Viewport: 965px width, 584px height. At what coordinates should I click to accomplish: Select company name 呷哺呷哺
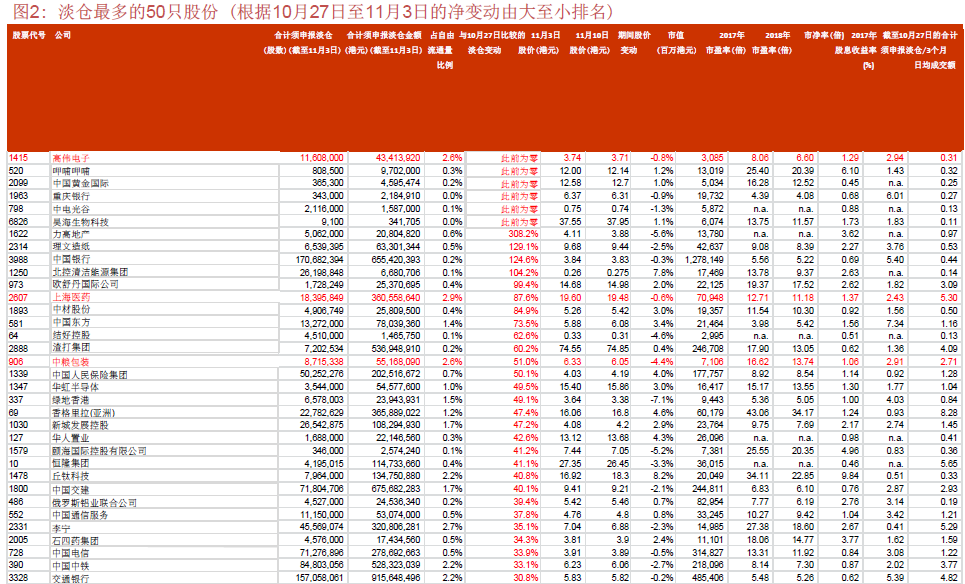[71, 171]
